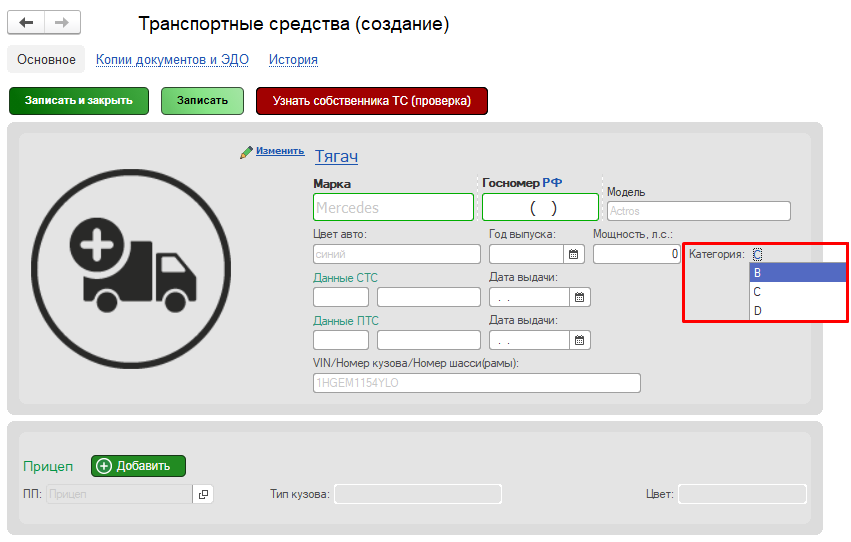
Task: Switch to Копии документов и ЭДО tab
Action: tap(172, 59)
